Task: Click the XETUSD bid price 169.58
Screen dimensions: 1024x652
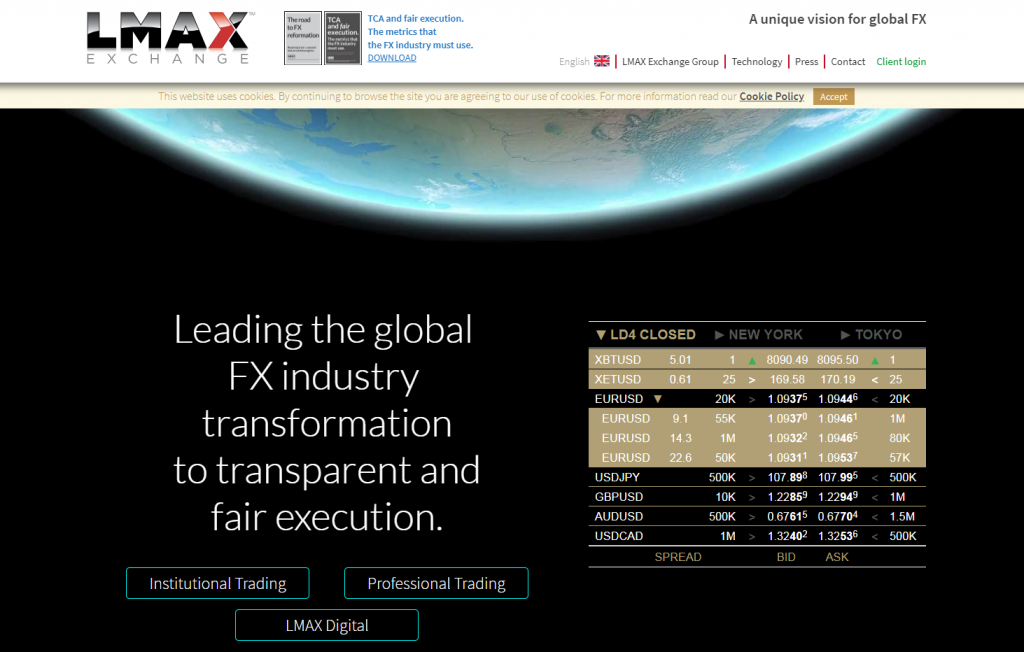Action: pyautogui.click(x=787, y=380)
